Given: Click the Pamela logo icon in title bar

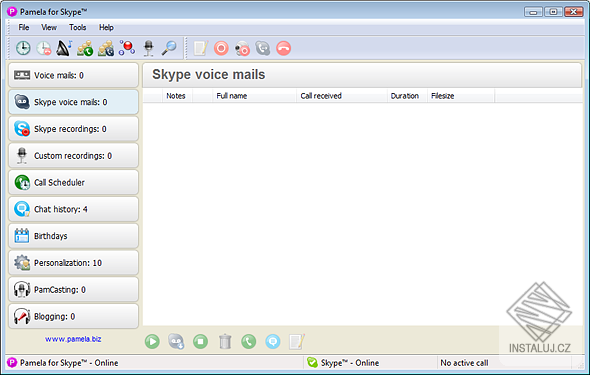Looking at the screenshot, I should pyautogui.click(x=12, y=12).
